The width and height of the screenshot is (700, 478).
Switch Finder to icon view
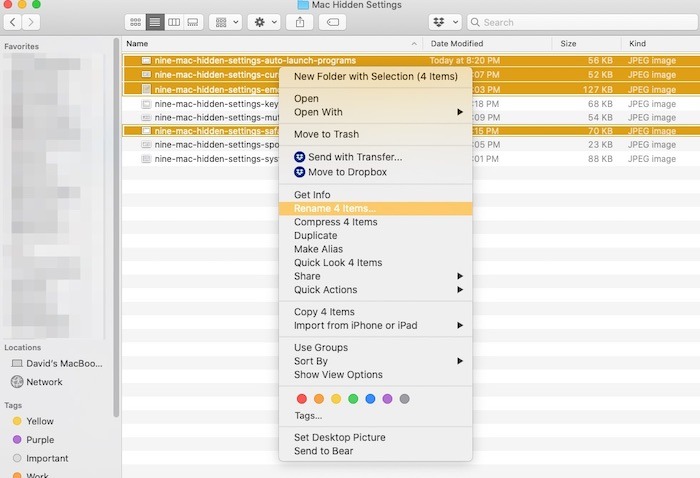135,22
